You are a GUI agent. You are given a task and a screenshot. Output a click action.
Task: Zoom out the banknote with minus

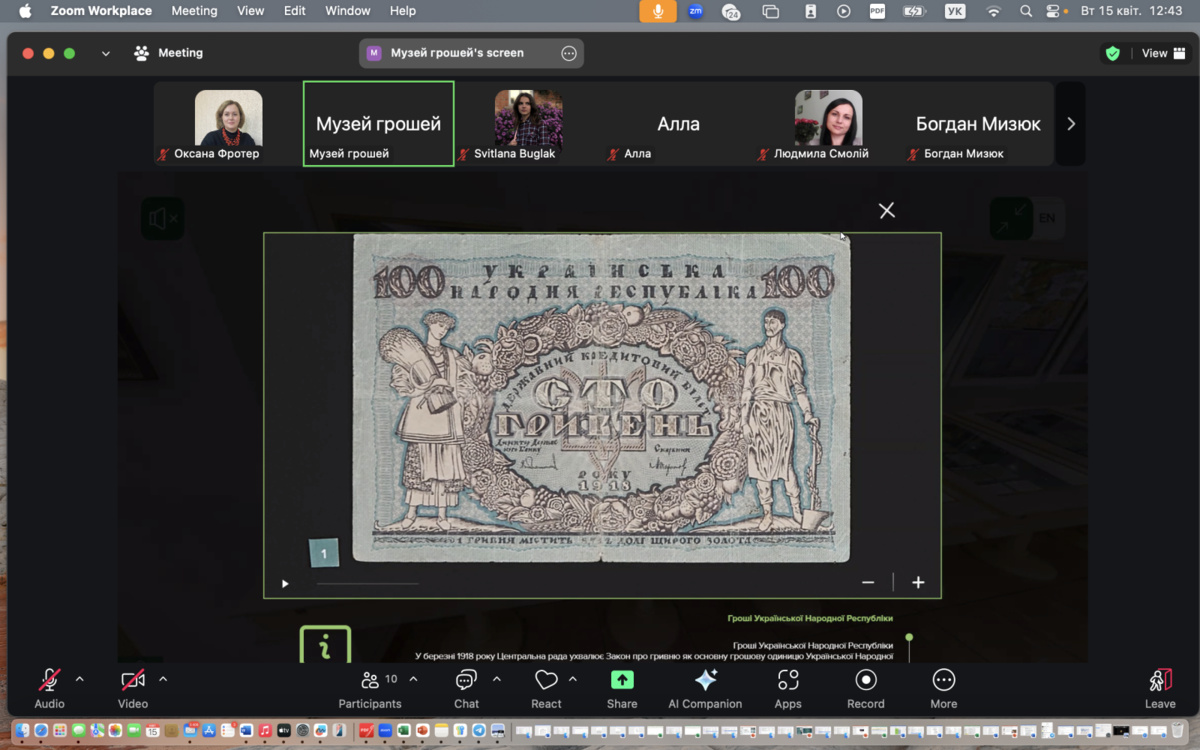pos(868,582)
